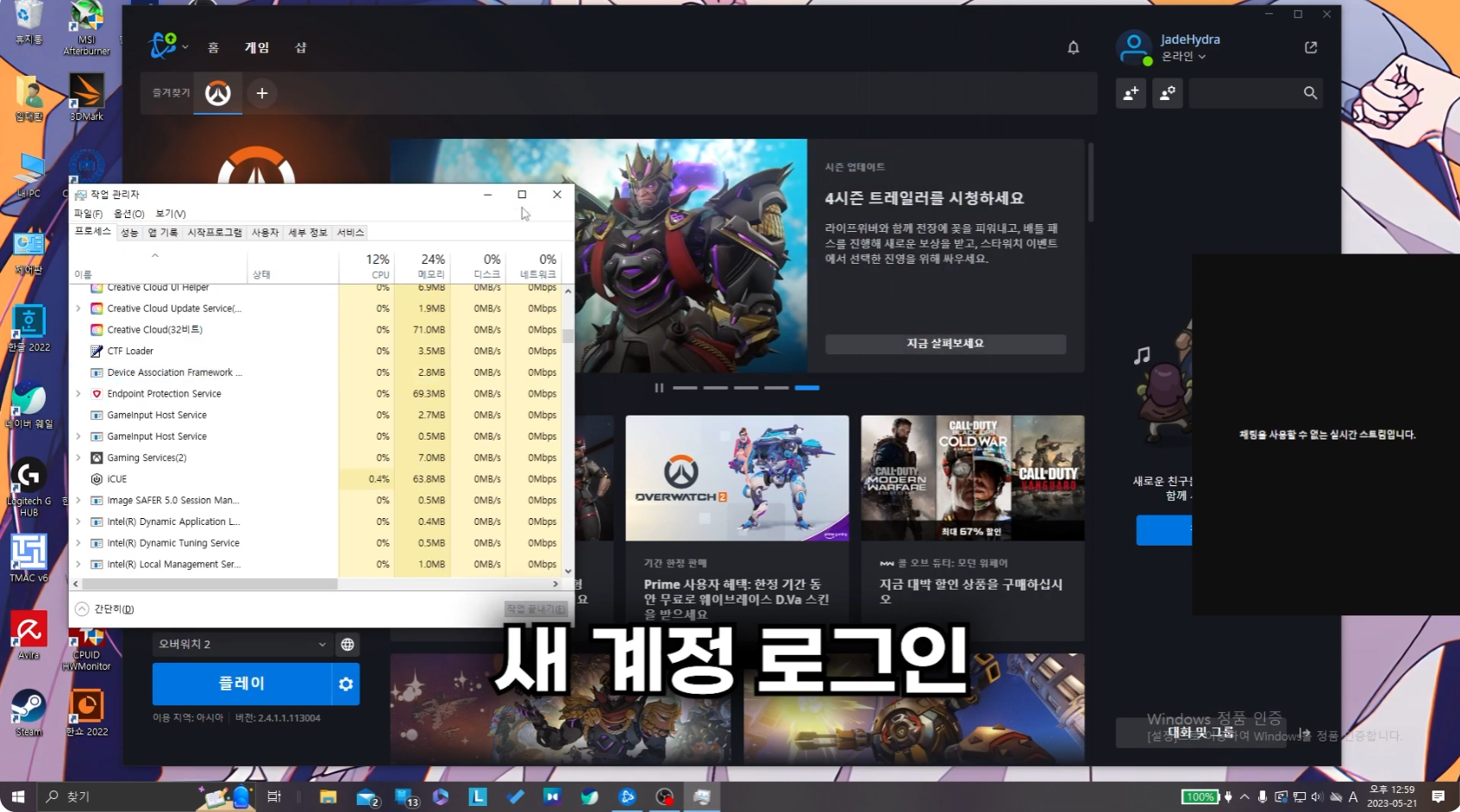Open the 온라인 status dropdown under JadeHydra

point(1183,56)
